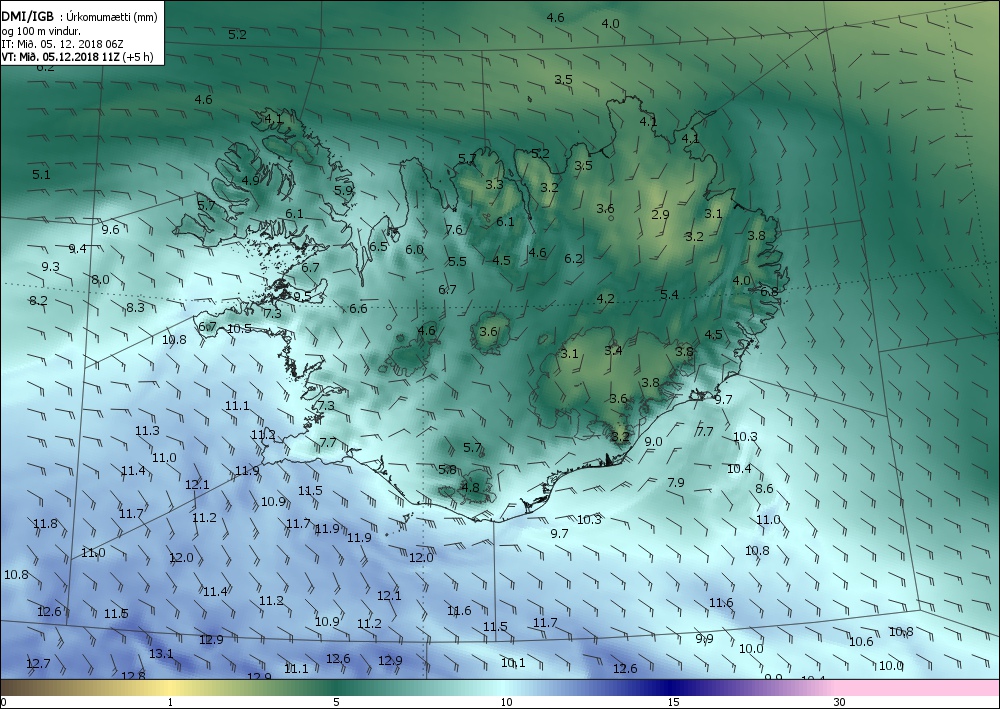1000x709 pixels.
Task: Click the map value 4.9
Action: 251,180
